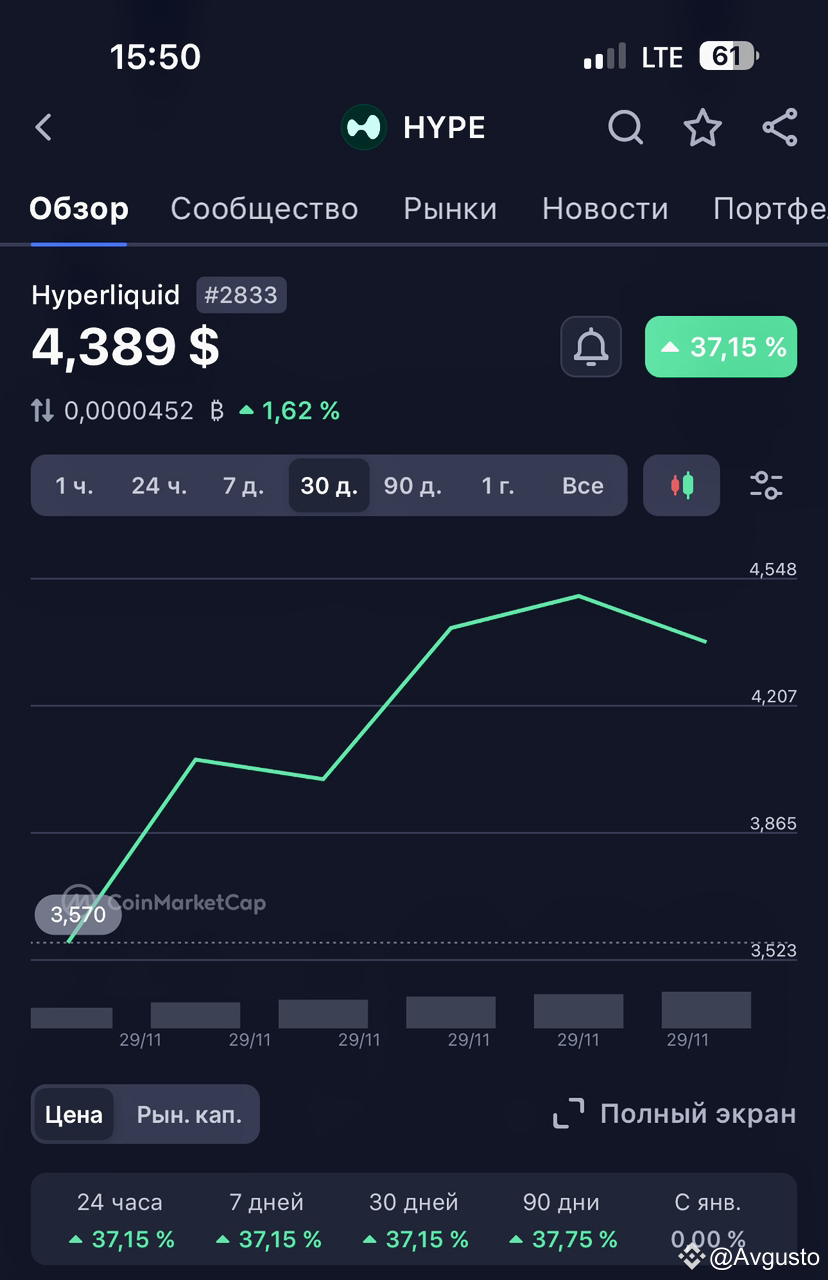Tap the back arrow to leave token page
Viewport: 828px width, 1280px height.
click(42, 128)
